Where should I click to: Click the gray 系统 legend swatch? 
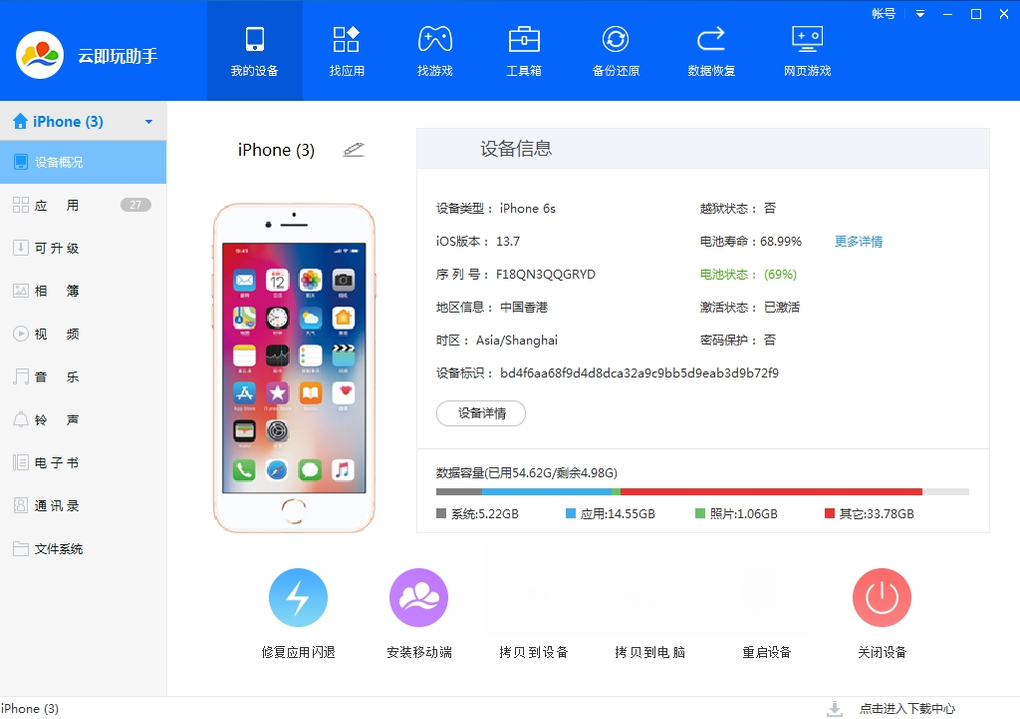coord(441,513)
